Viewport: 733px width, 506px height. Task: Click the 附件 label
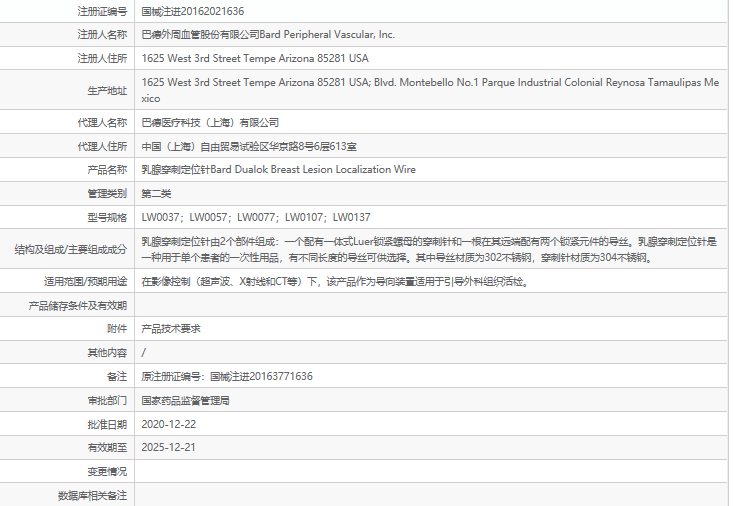[117, 329]
